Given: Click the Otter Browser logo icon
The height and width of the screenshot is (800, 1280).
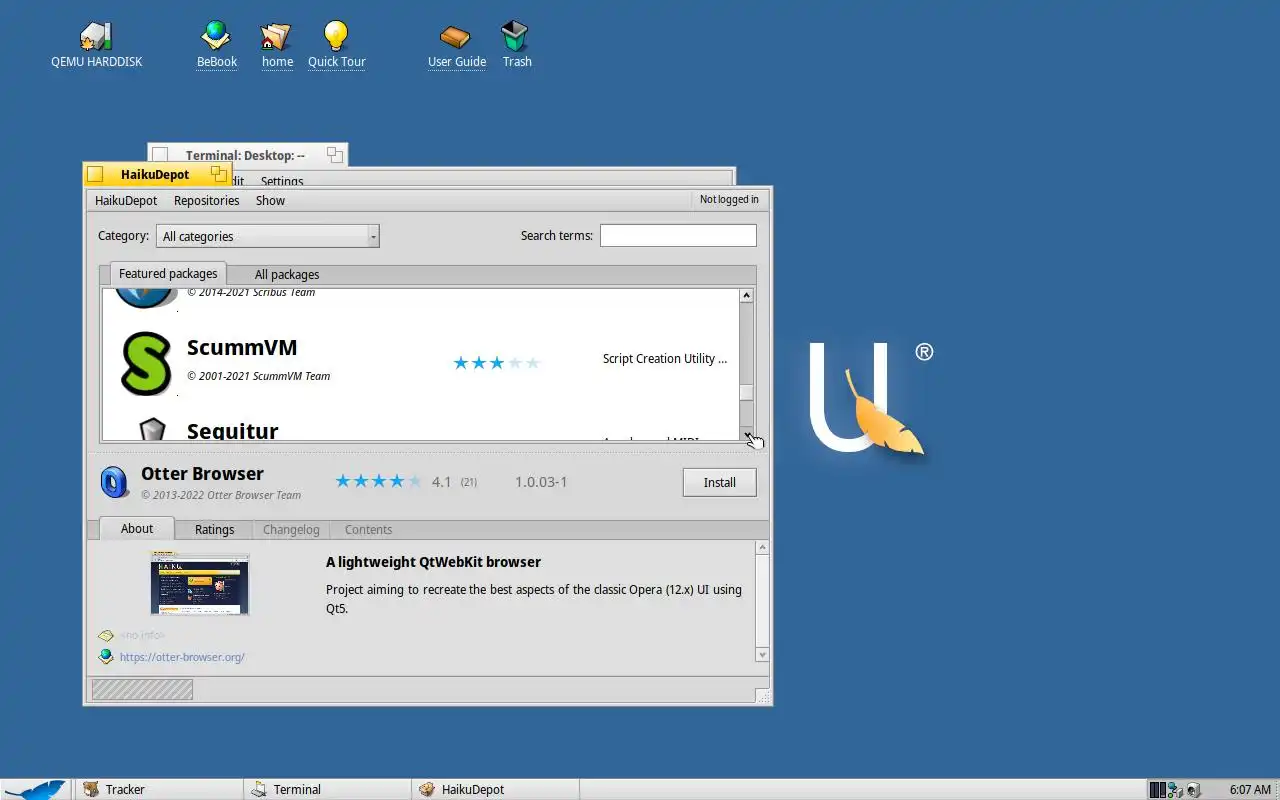Looking at the screenshot, I should pos(115,482).
